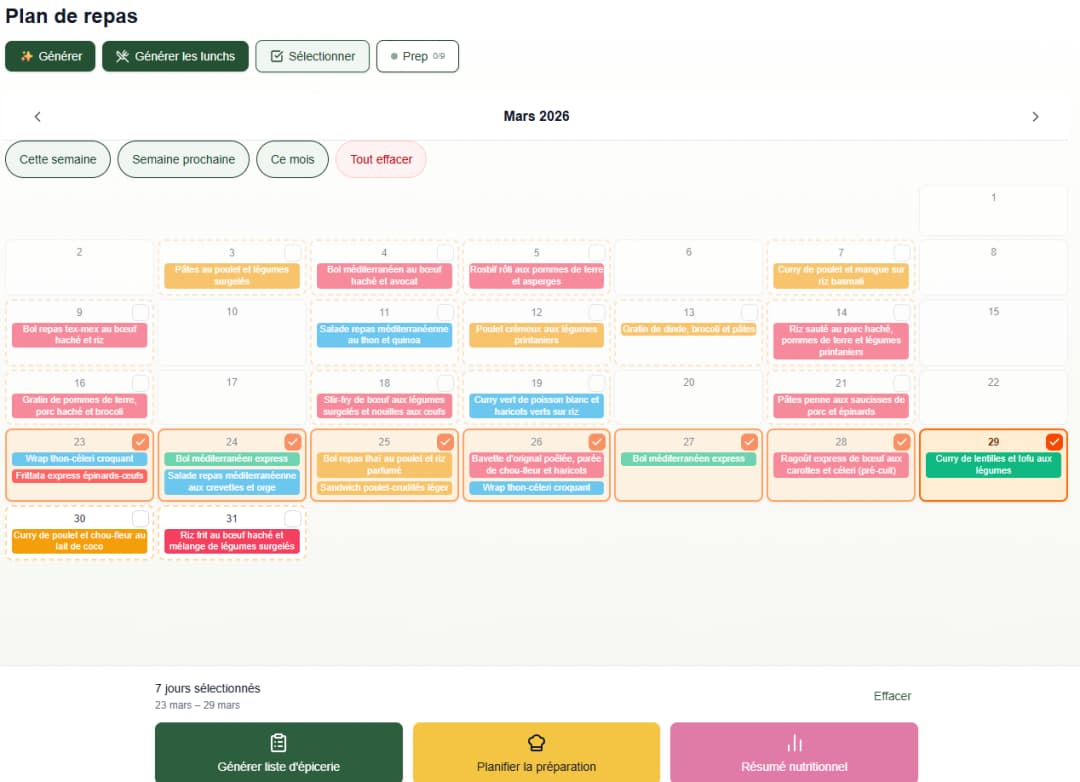
Task: Click the checkbox icon inside the Sélectionner button
Action: pyautogui.click(x=275, y=56)
